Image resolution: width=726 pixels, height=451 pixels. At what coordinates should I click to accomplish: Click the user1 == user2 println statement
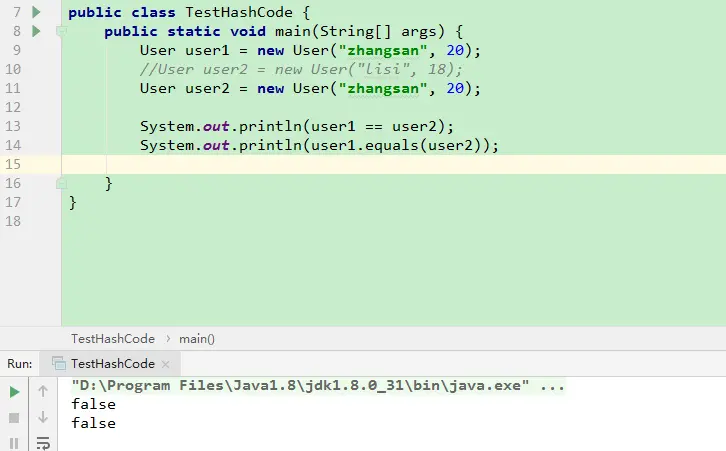pyautogui.click(x=297, y=126)
